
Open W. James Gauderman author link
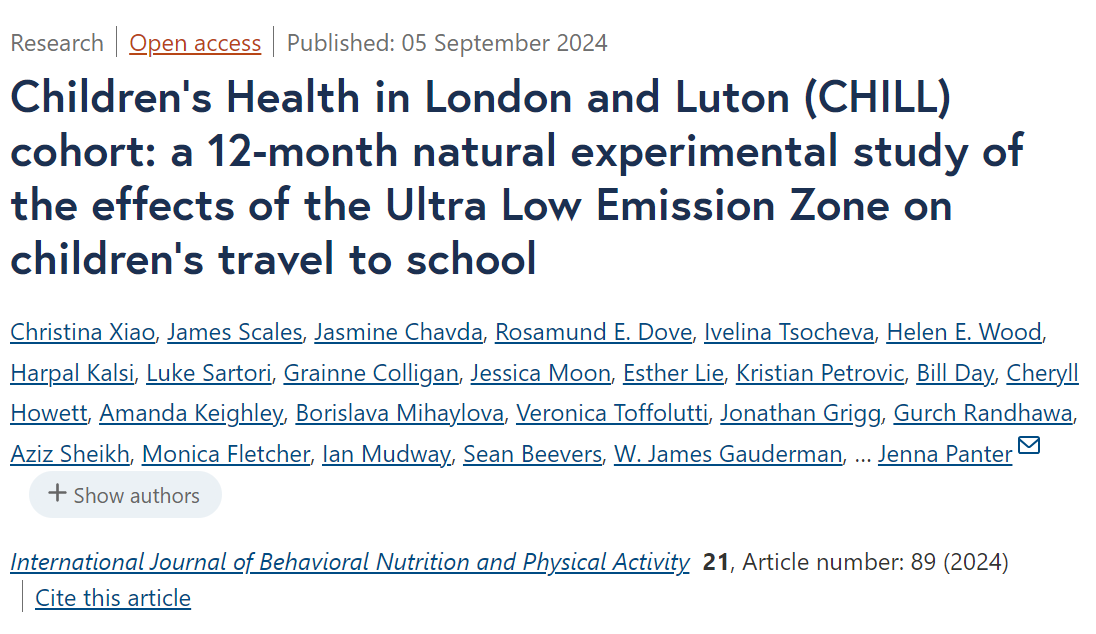click(x=728, y=454)
